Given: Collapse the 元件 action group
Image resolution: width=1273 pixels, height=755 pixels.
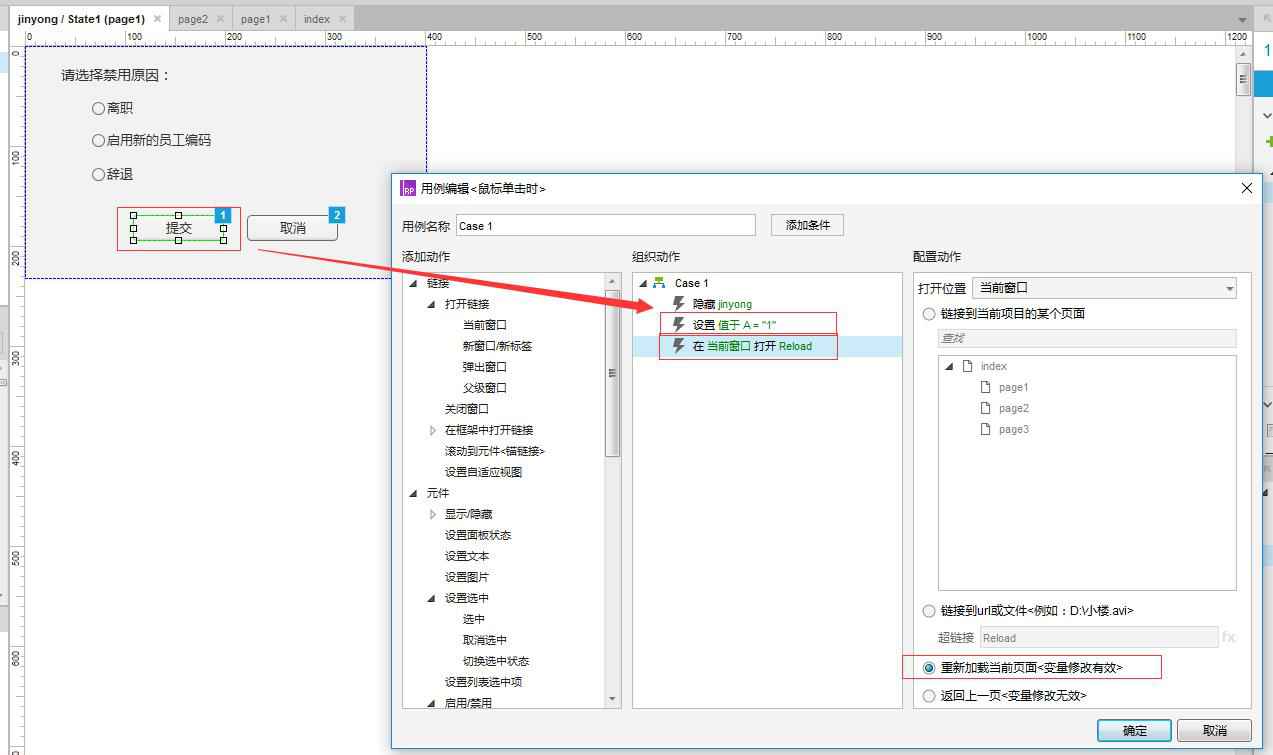Looking at the screenshot, I should pyautogui.click(x=414, y=493).
